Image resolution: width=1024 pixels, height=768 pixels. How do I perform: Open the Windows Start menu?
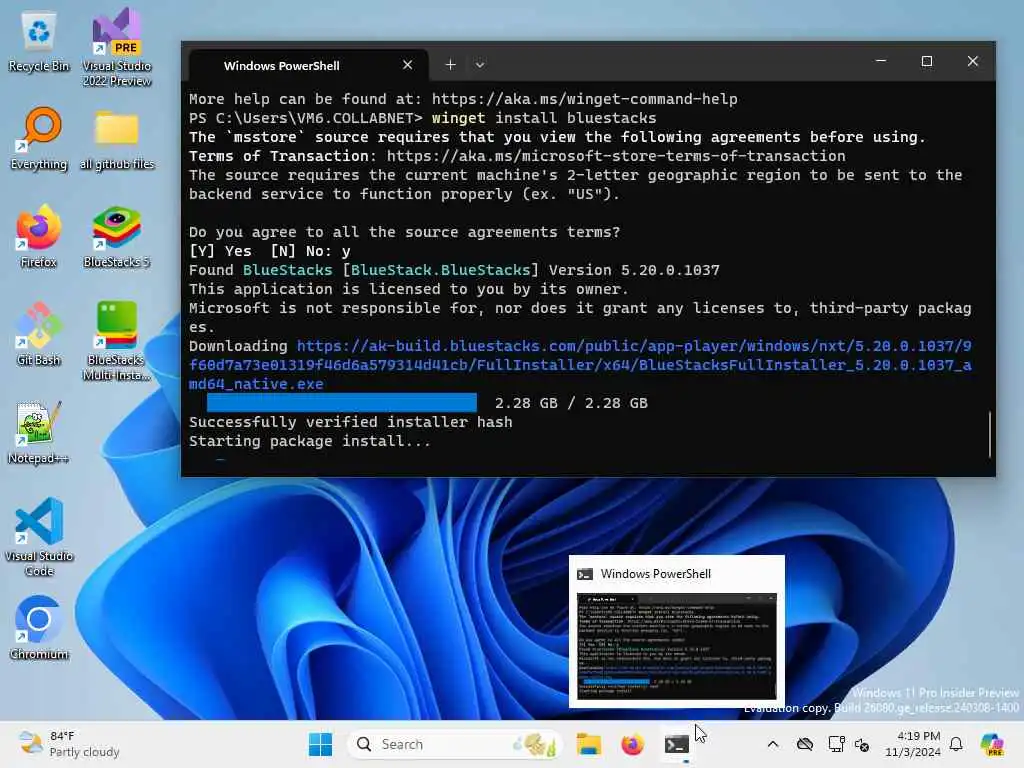pos(320,744)
